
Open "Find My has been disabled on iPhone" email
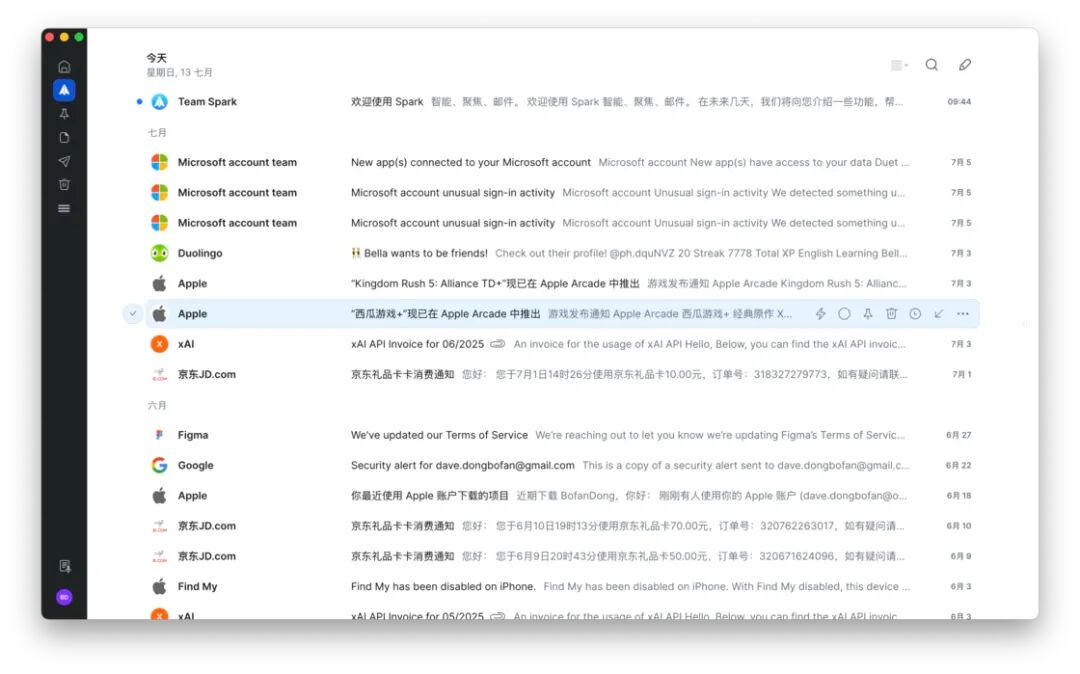562,587
